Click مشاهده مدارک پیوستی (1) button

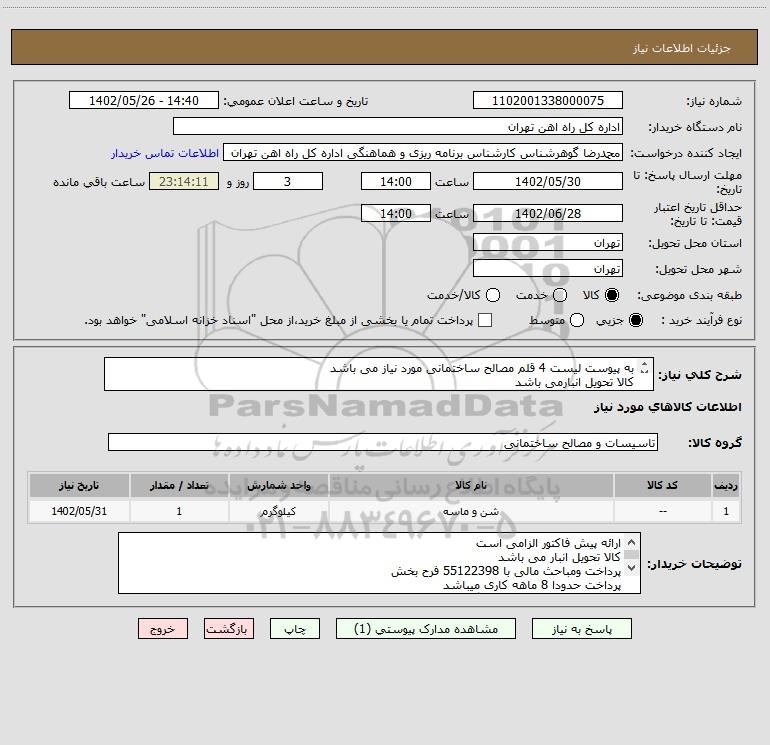click(426, 629)
